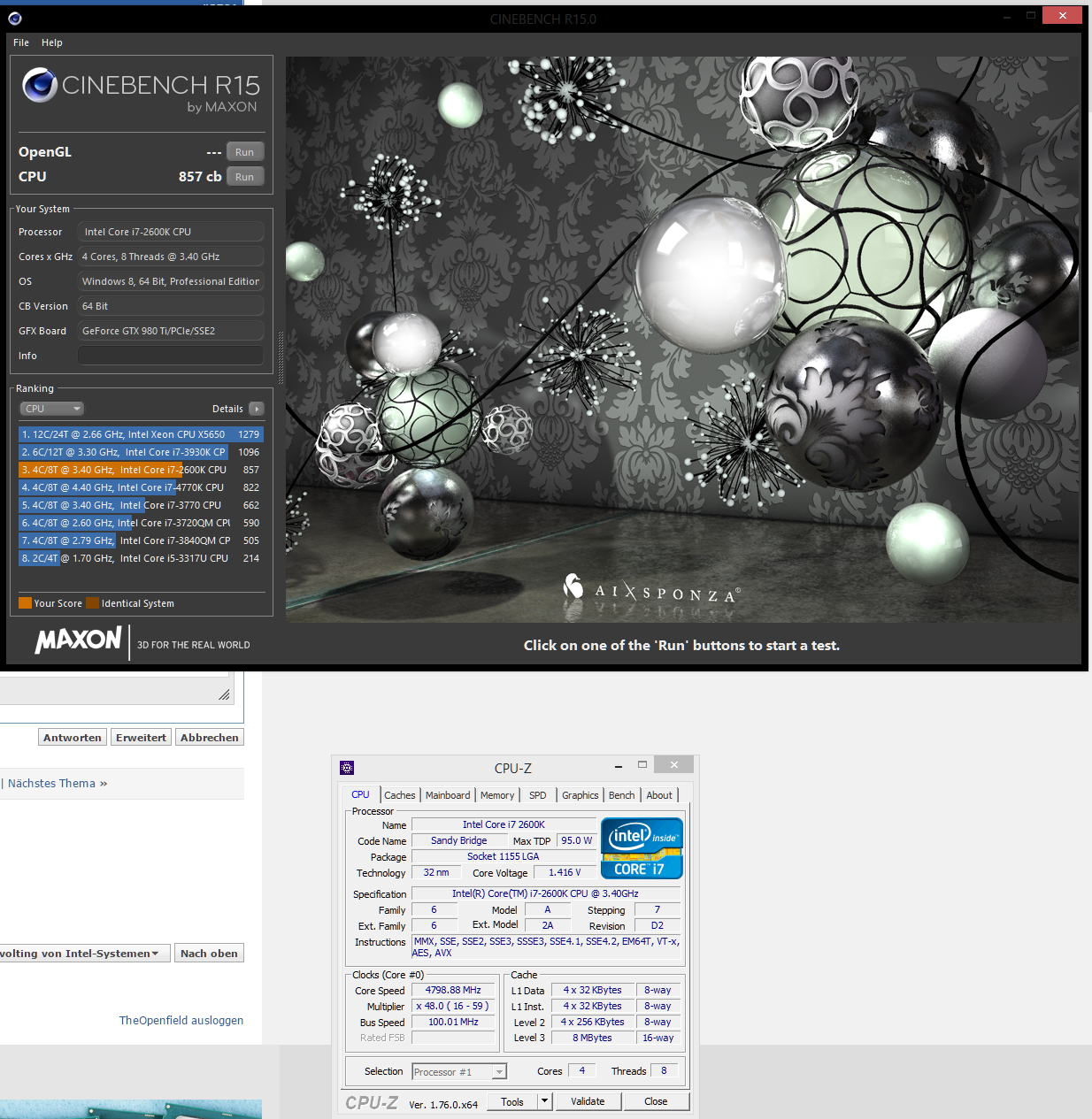Minimize the CPU-Z window
1092x1119 pixels.
click(618, 766)
